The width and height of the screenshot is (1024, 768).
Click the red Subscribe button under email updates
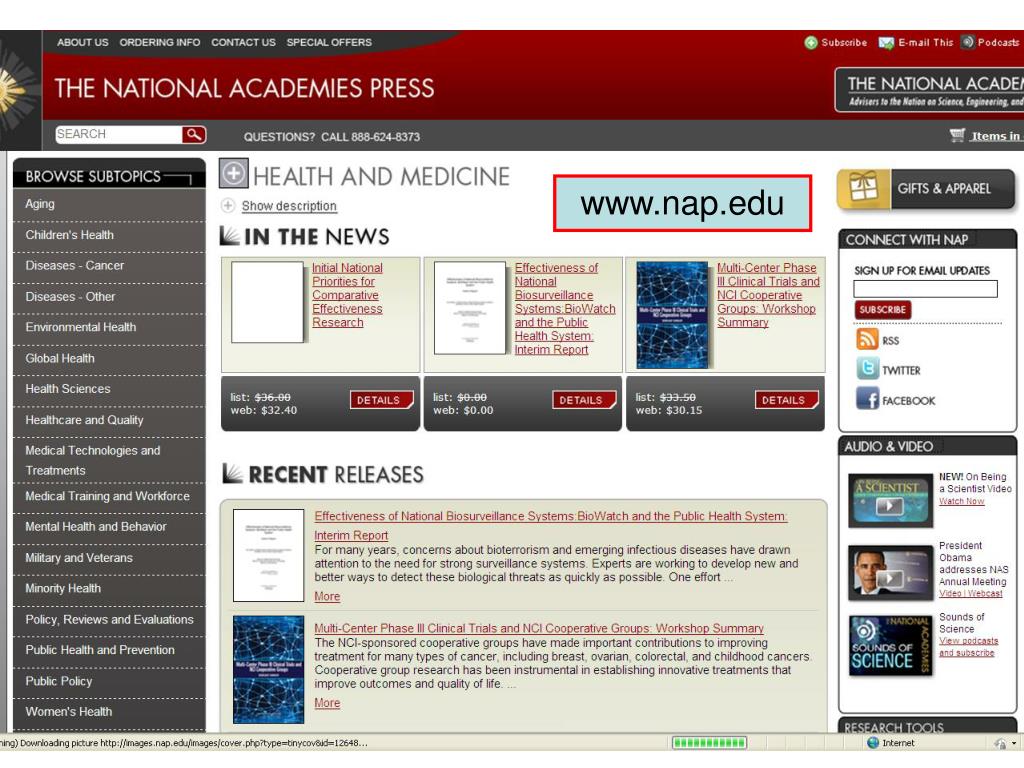tap(882, 310)
